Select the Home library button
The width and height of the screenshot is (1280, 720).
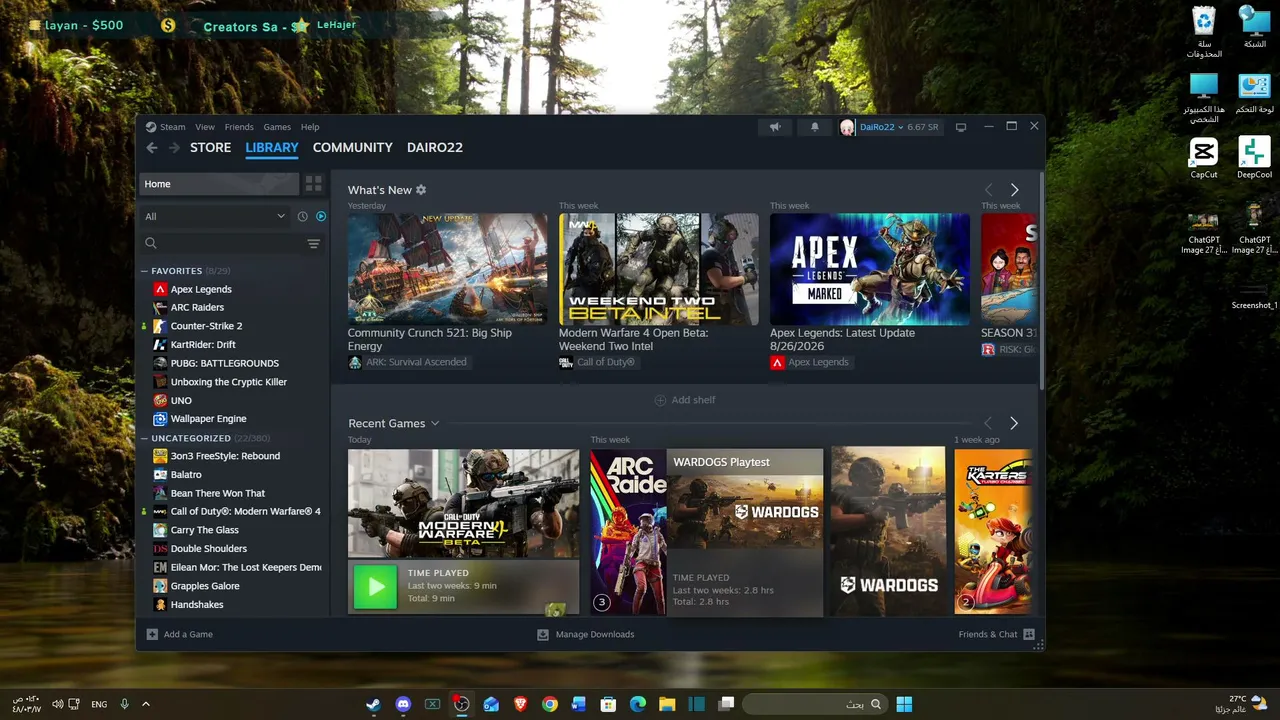219,184
